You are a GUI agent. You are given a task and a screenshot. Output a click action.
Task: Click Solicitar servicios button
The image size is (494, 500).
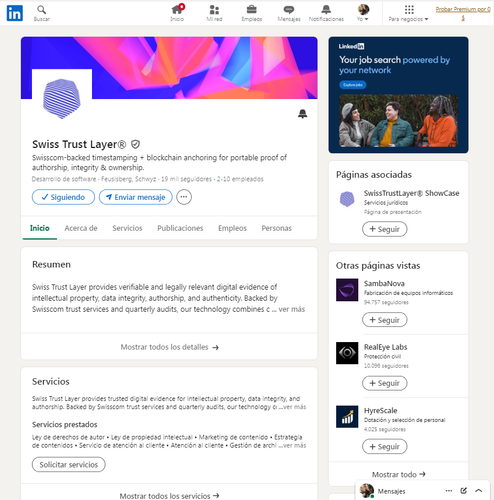(69, 464)
